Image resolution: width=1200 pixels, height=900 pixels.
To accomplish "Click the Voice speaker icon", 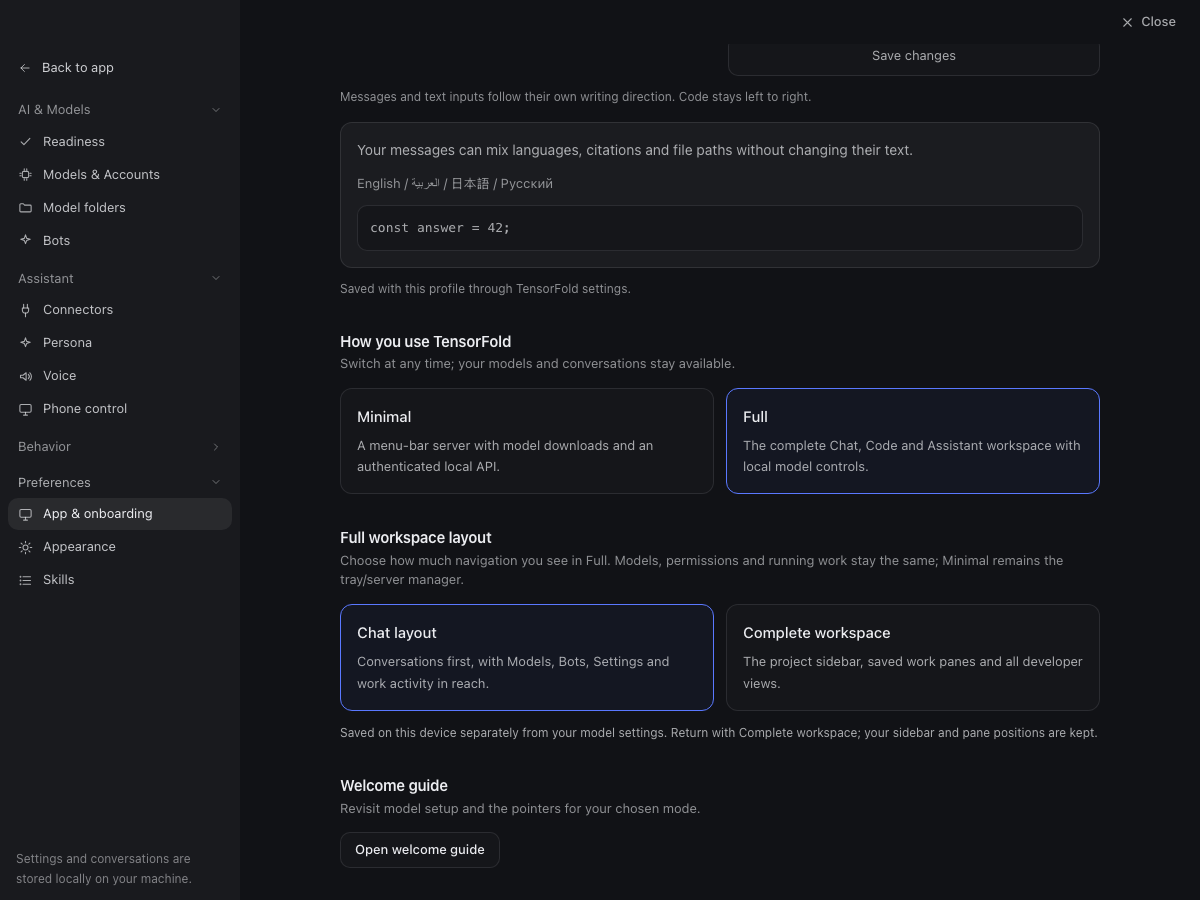I will pyautogui.click(x=25, y=376).
